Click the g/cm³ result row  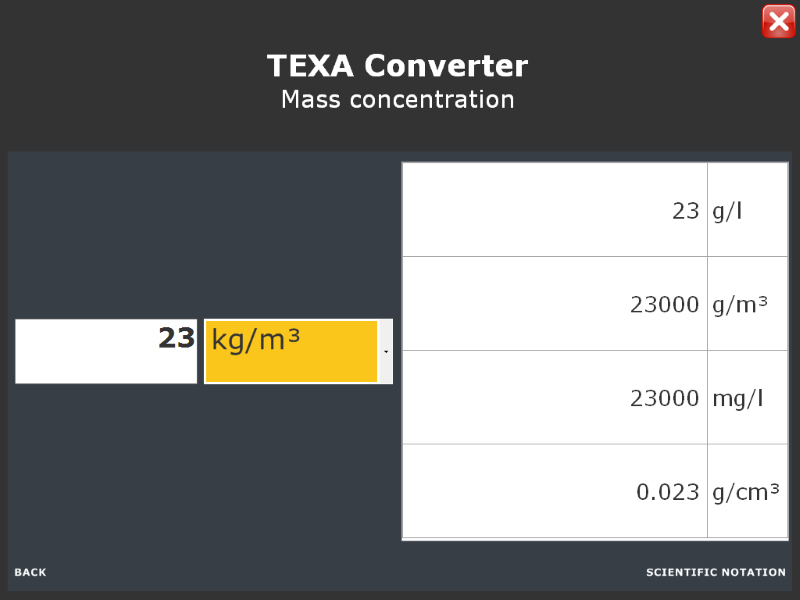[595, 491]
